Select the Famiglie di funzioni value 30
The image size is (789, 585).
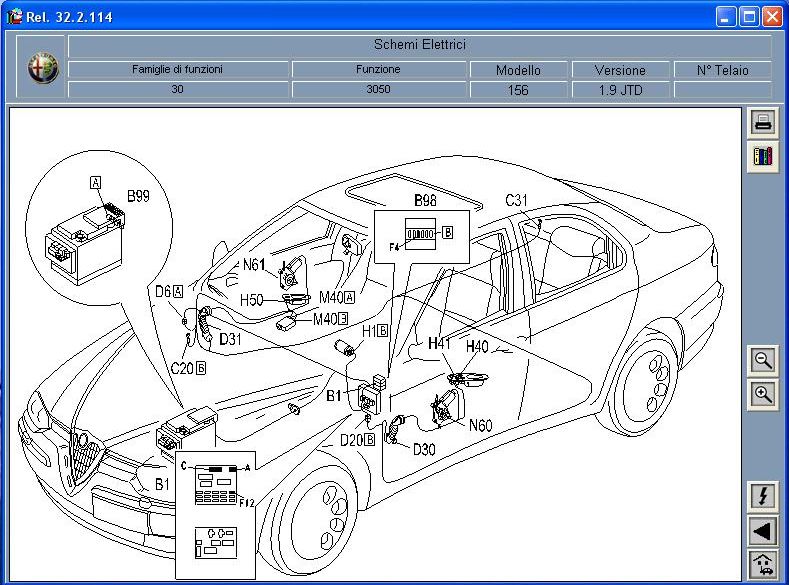pyautogui.click(x=177, y=89)
